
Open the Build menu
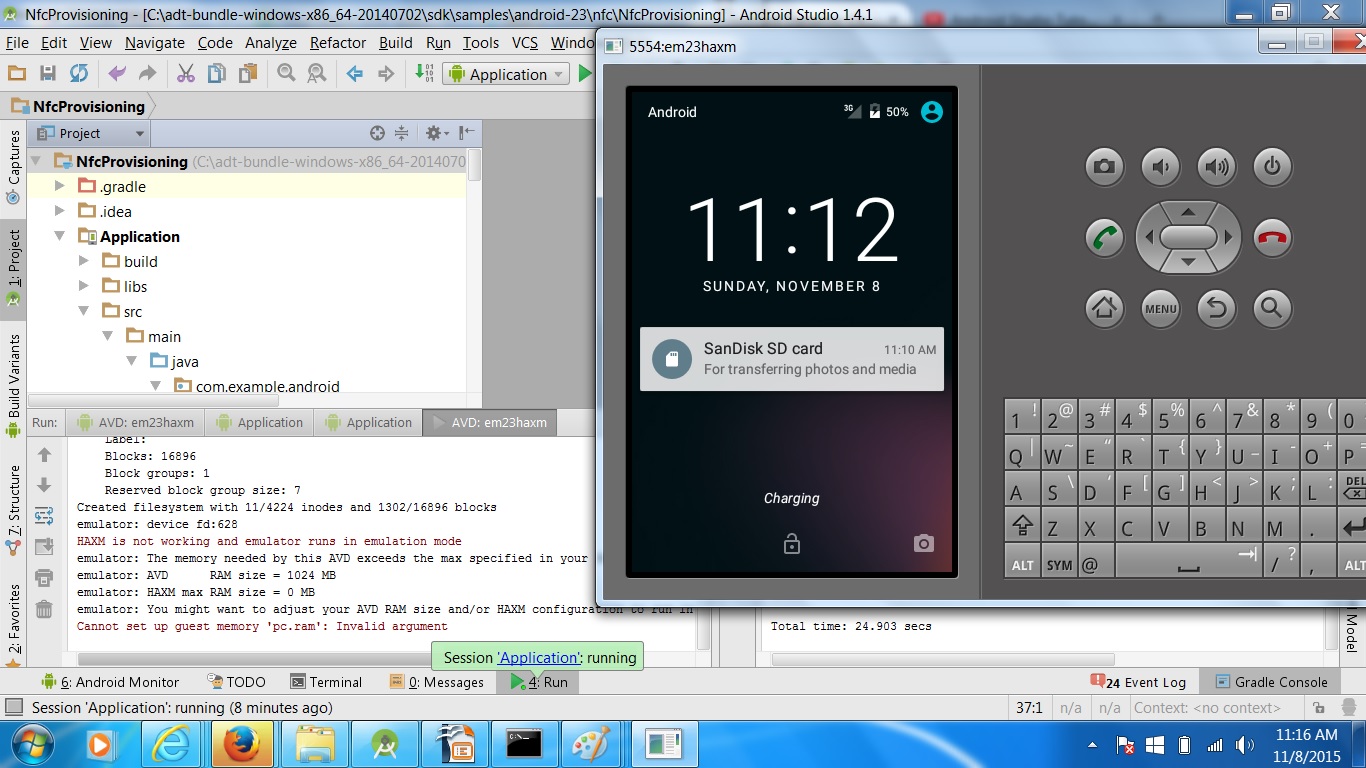click(x=396, y=43)
